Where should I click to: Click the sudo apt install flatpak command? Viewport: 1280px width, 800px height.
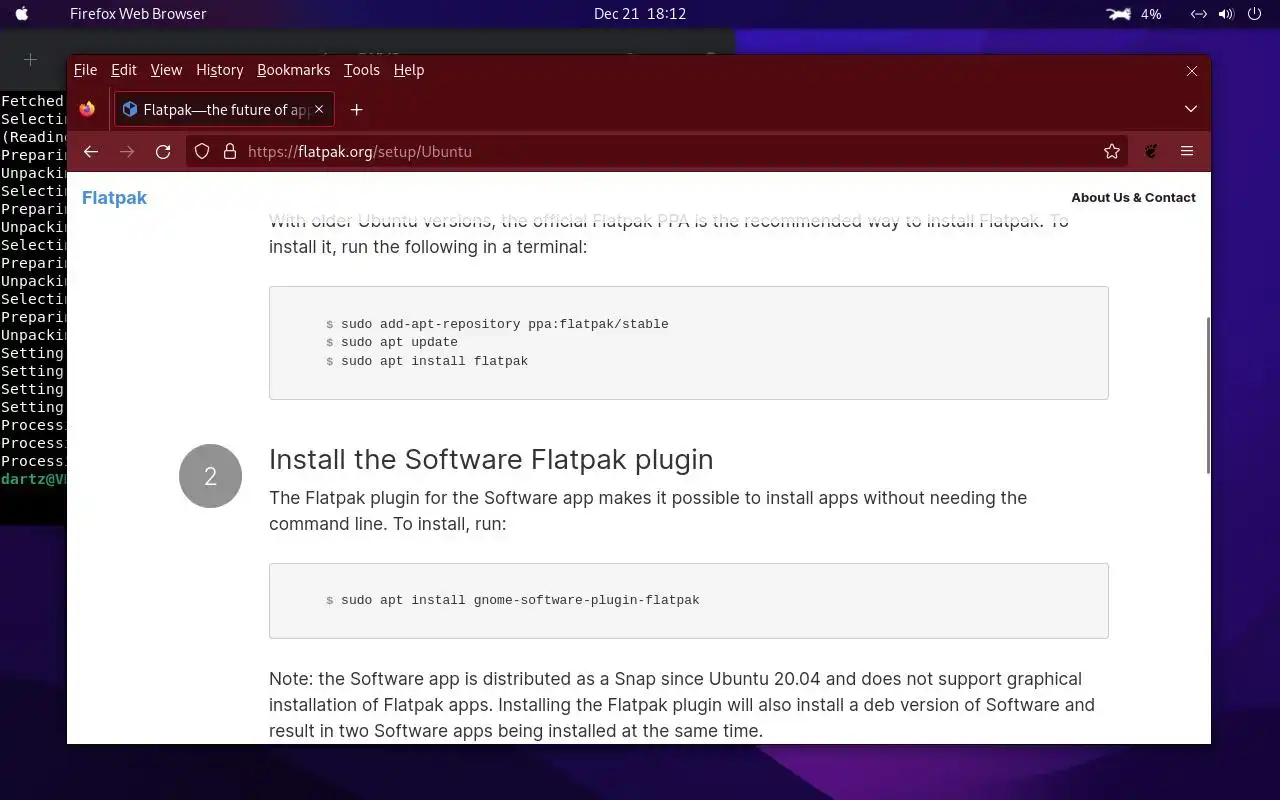click(434, 361)
